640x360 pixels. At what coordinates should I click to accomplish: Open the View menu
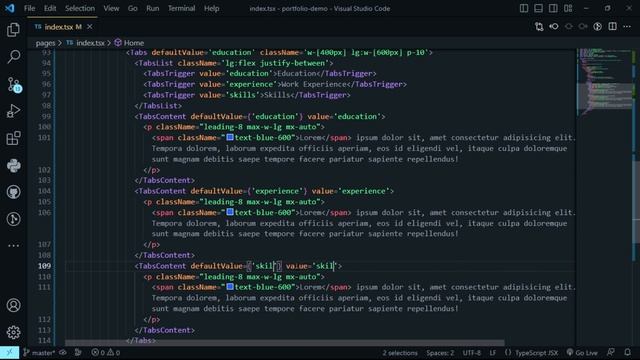tap(111, 8)
